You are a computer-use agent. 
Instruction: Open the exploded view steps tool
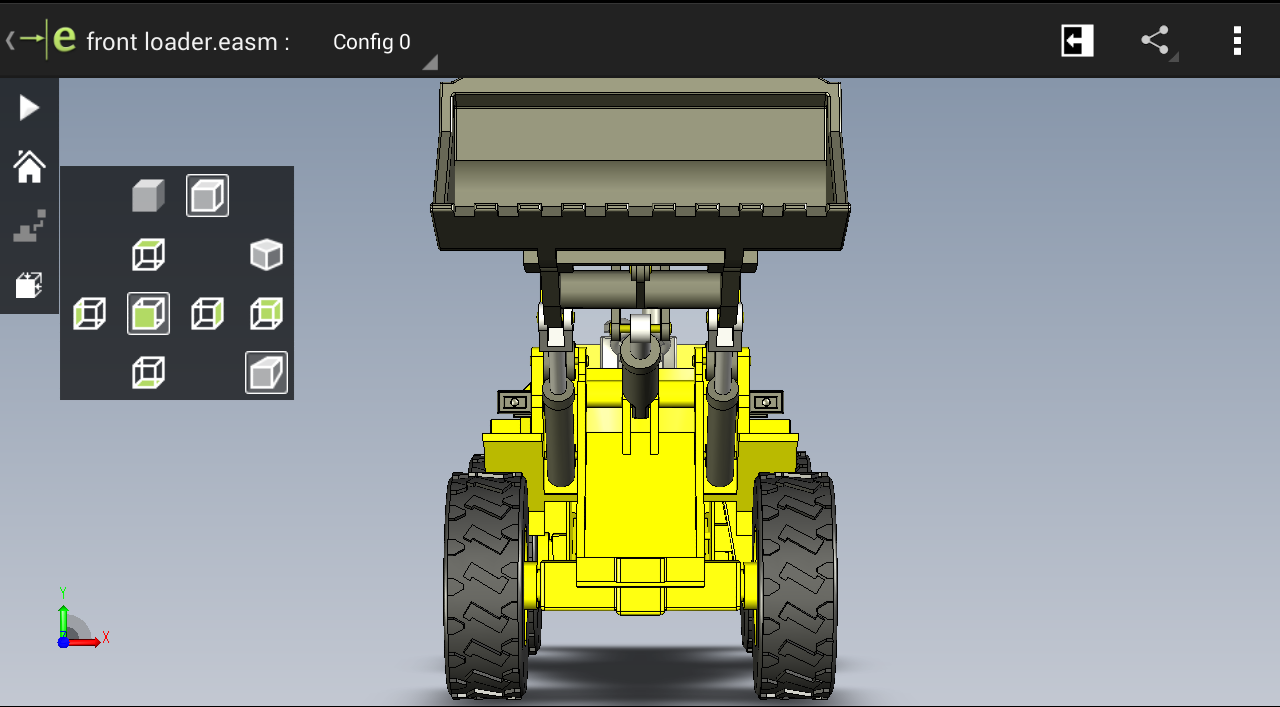[28, 226]
